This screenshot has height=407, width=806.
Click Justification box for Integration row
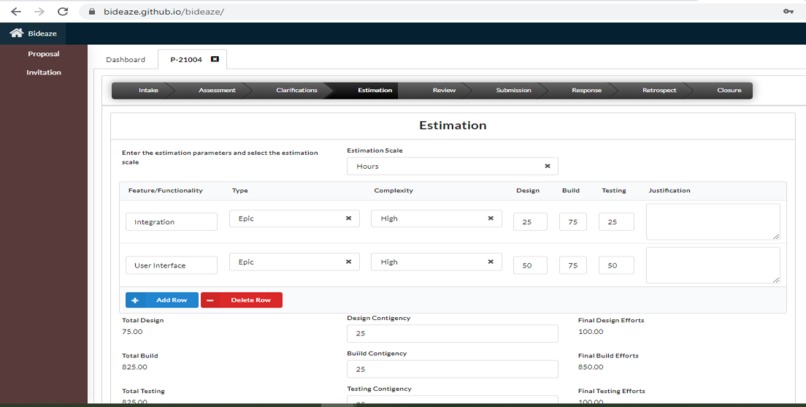click(x=713, y=221)
